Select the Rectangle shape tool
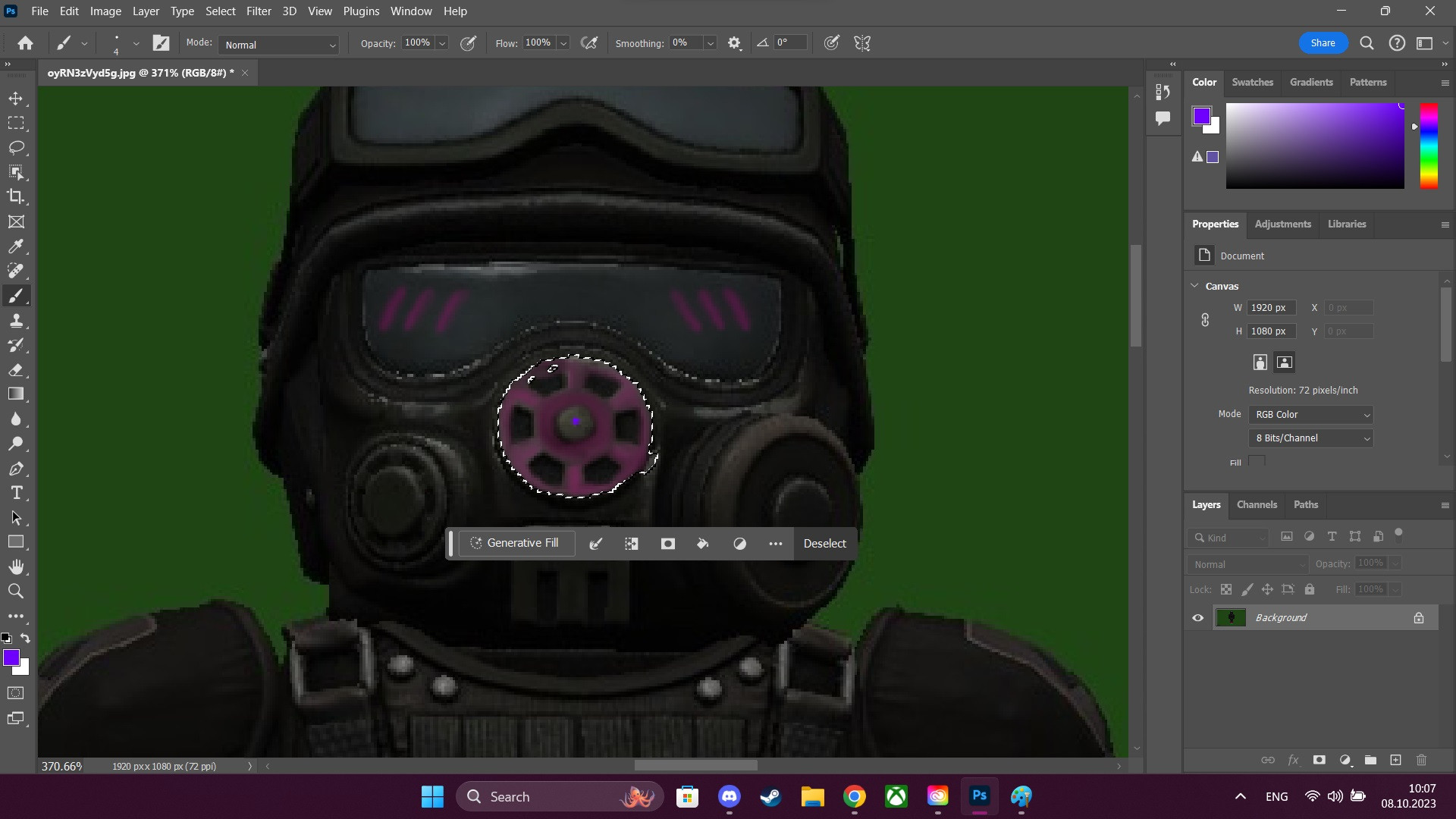The height and width of the screenshot is (819, 1456). coord(16,542)
